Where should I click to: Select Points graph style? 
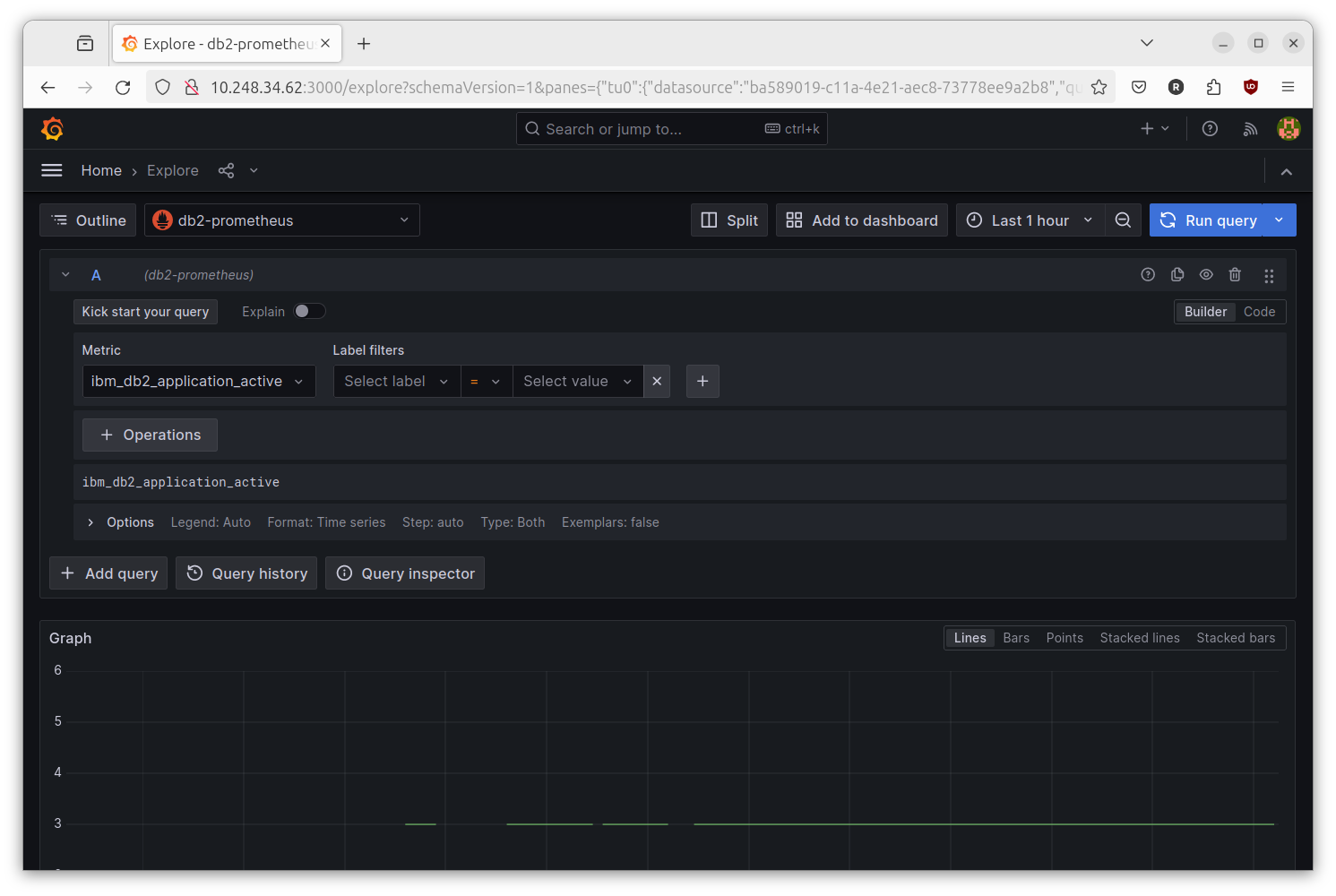(1064, 638)
